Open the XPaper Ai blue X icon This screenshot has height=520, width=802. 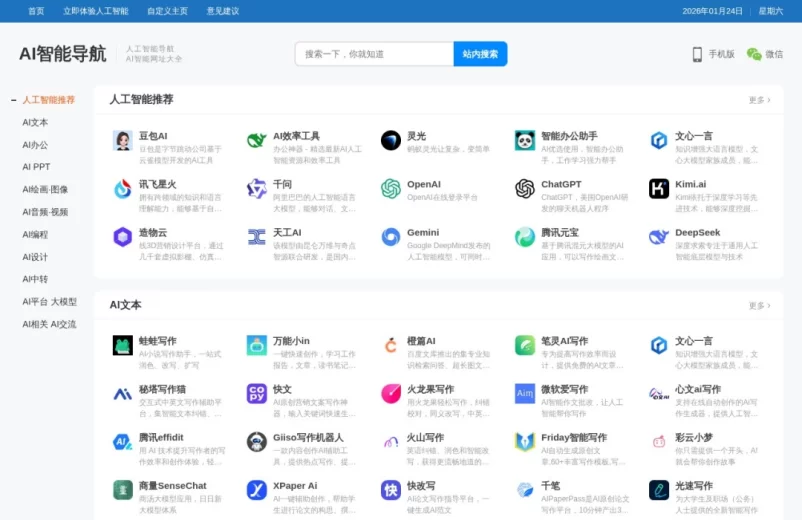(257, 490)
